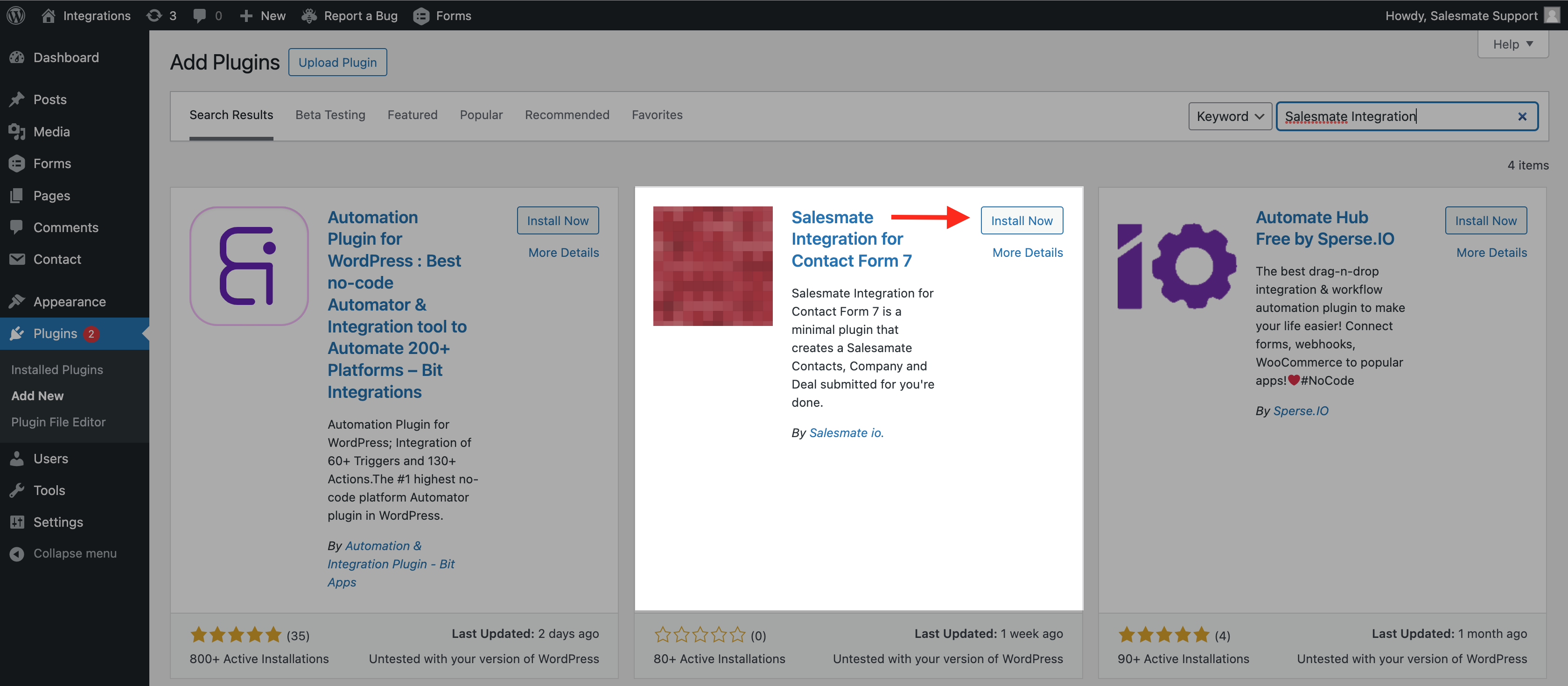The height and width of the screenshot is (686, 1568).
Task: Switch to the Search Results tab
Action: (231, 115)
